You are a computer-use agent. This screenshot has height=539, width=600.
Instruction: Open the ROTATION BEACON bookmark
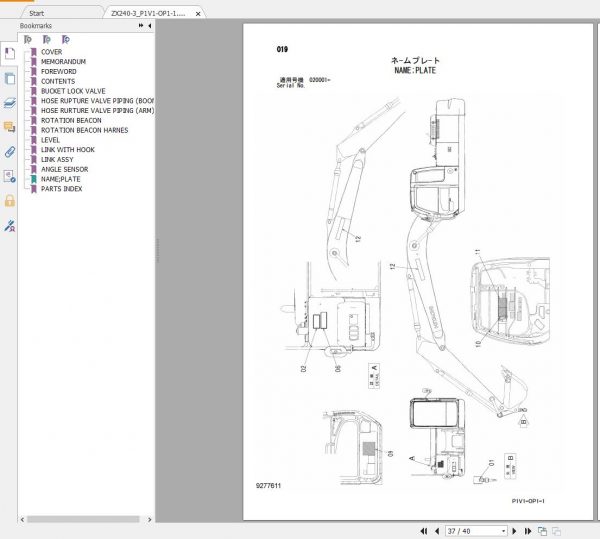pyautogui.click(x=71, y=120)
